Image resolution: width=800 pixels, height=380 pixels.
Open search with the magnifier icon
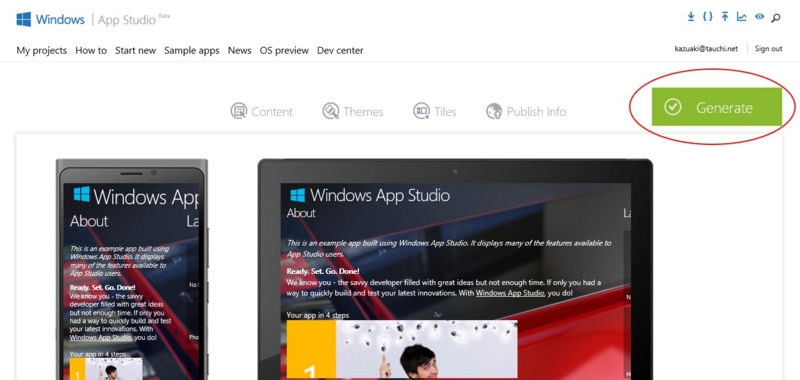(x=776, y=18)
